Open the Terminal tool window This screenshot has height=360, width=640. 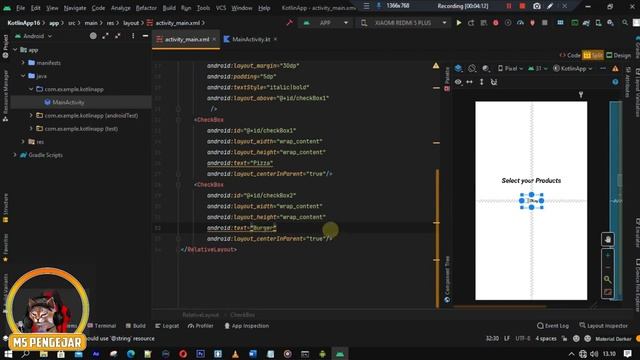click(x=102, y=326)
